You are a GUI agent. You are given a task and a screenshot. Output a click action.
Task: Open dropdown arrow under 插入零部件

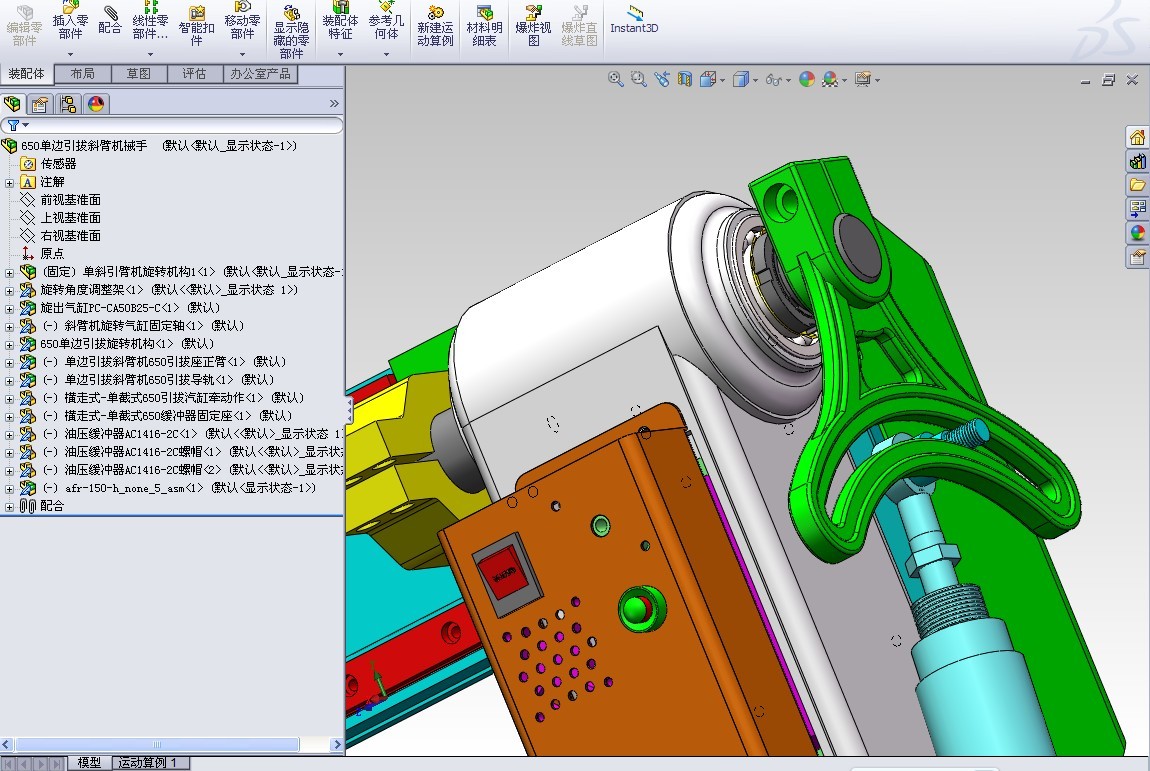pos(70,54)
